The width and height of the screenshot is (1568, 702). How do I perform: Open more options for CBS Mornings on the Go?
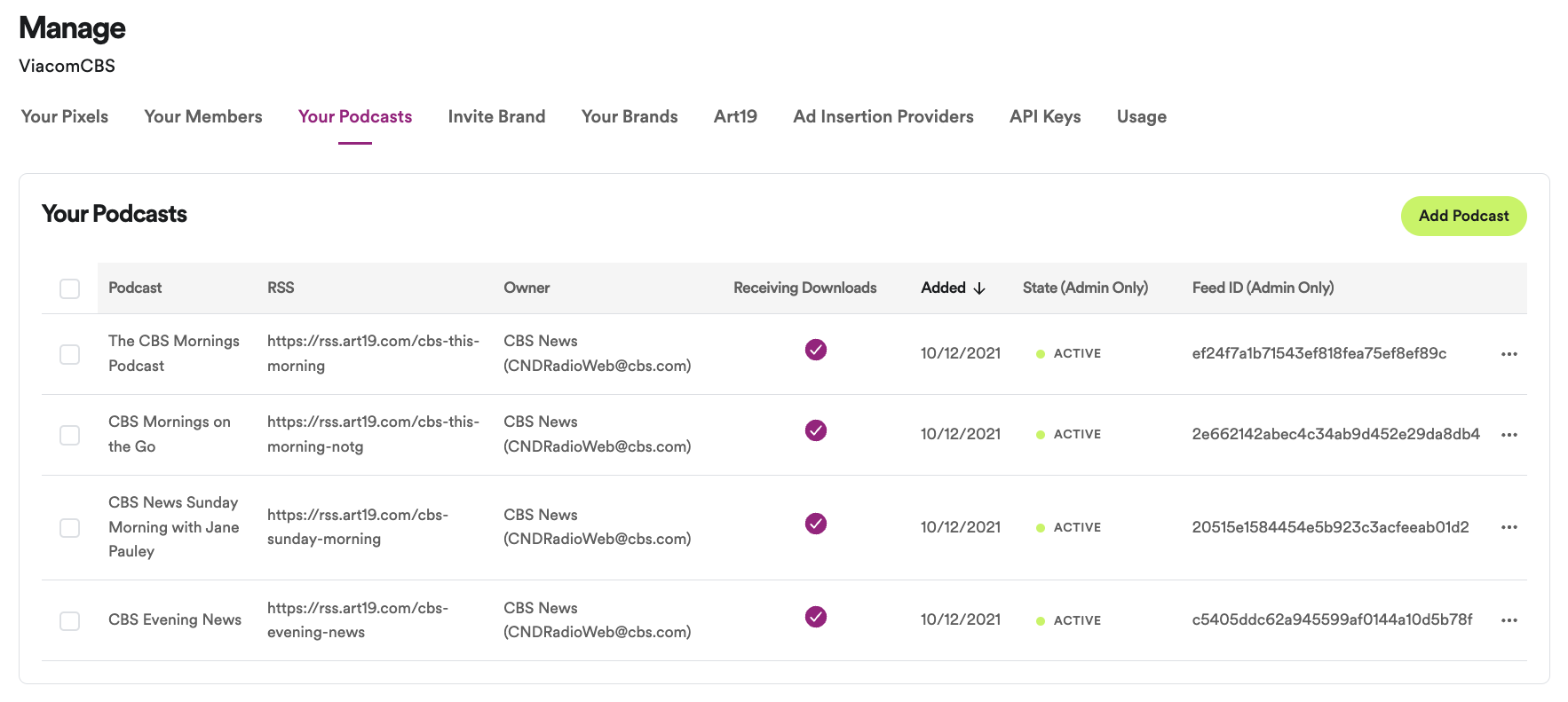(x=1509, y=435)
